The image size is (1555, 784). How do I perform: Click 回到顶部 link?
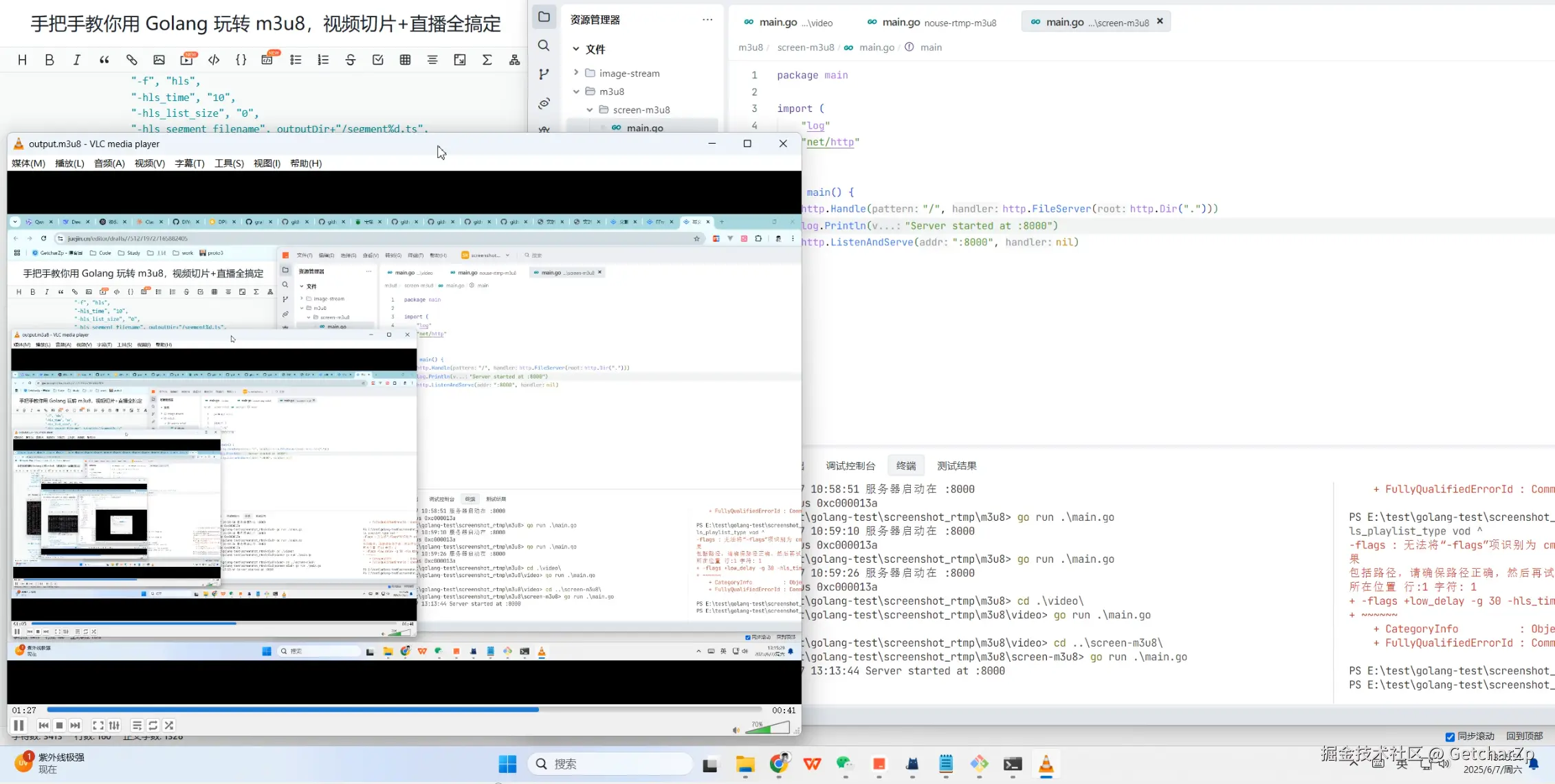(x=1524, y=736)
